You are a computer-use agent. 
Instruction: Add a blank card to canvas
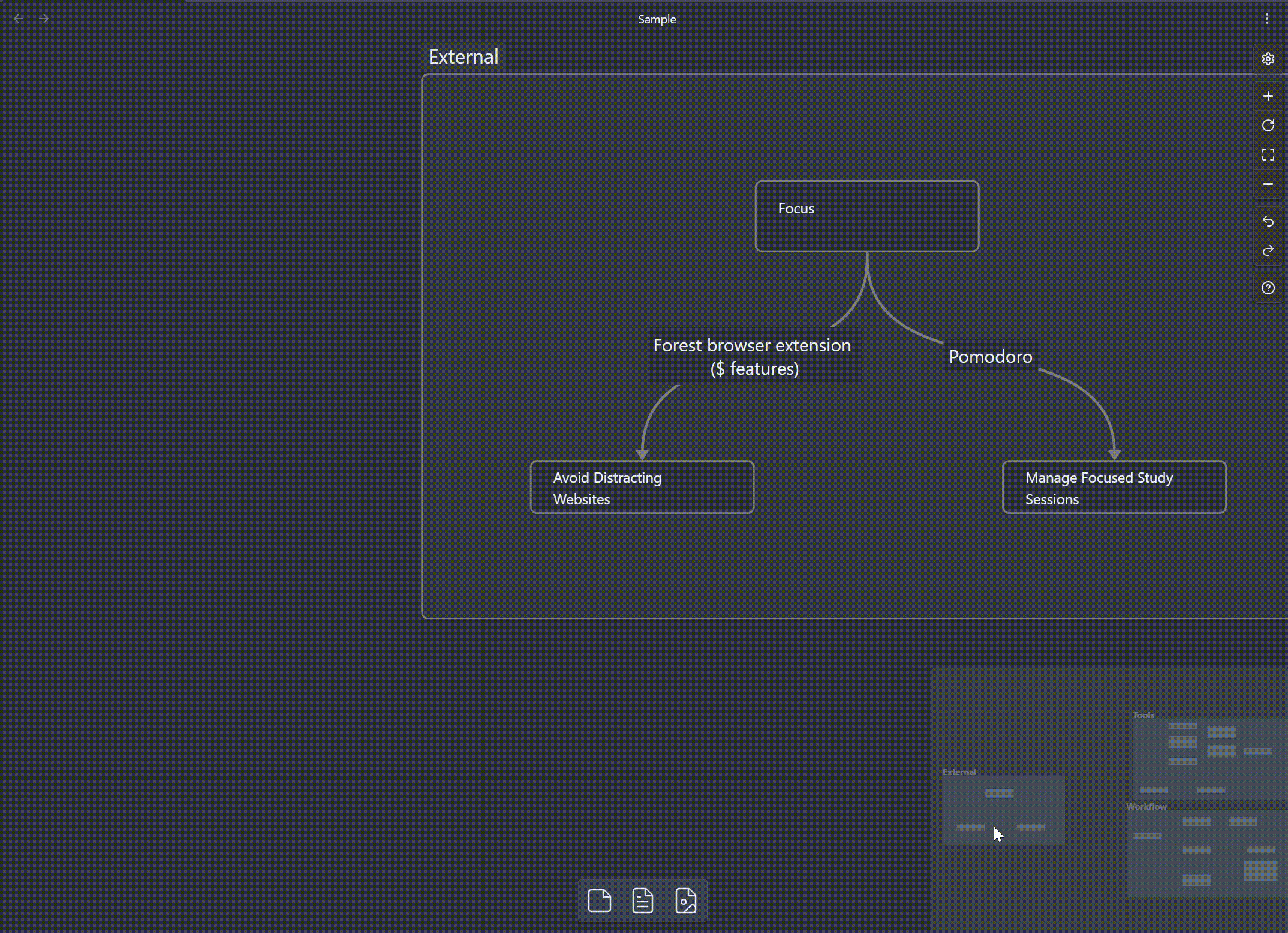(599, 901)
